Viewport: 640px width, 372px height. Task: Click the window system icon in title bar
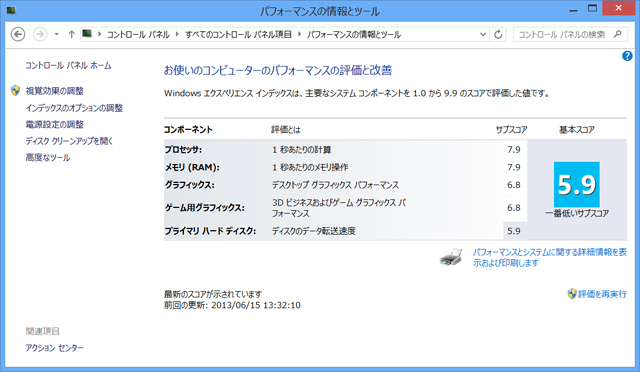(x=11, y=10)
